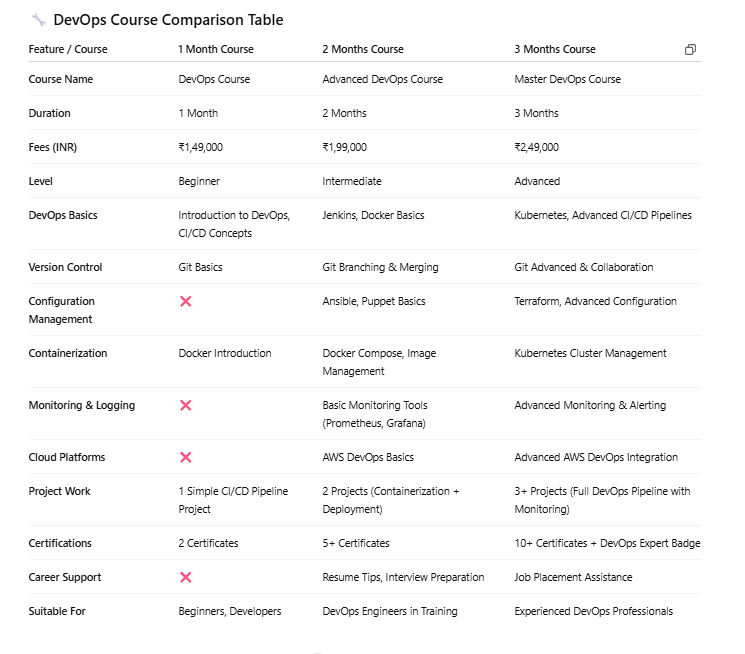Click the "1 Month Course" column header
745x654 pixels.
click(x=216, y=49)
